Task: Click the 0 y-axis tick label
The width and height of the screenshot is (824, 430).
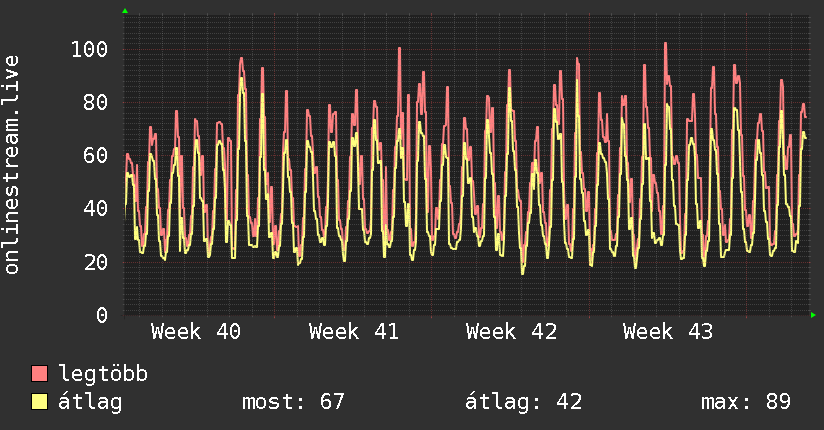Action: (102, 315)
